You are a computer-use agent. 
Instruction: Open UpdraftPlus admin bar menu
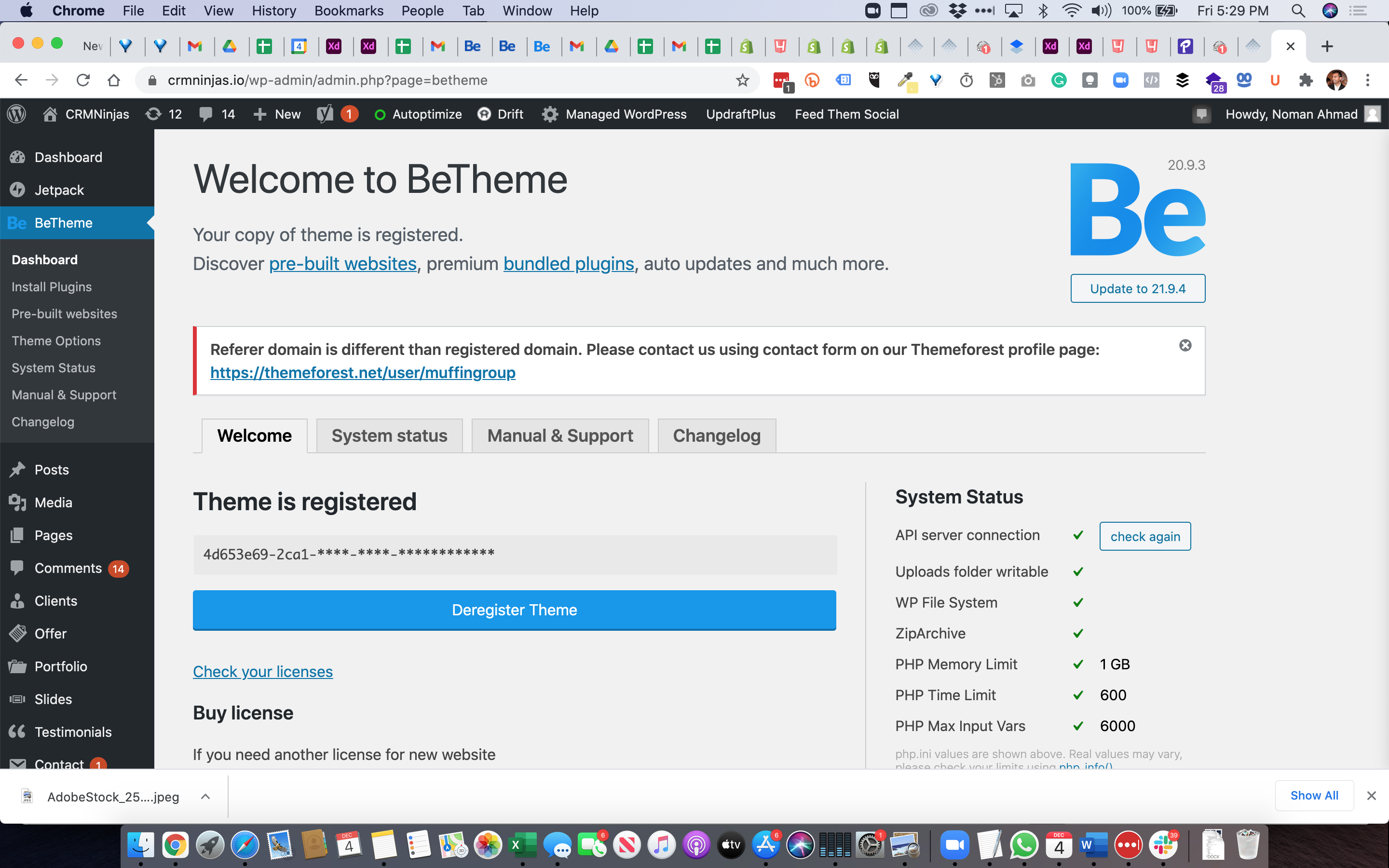[740, 114]
